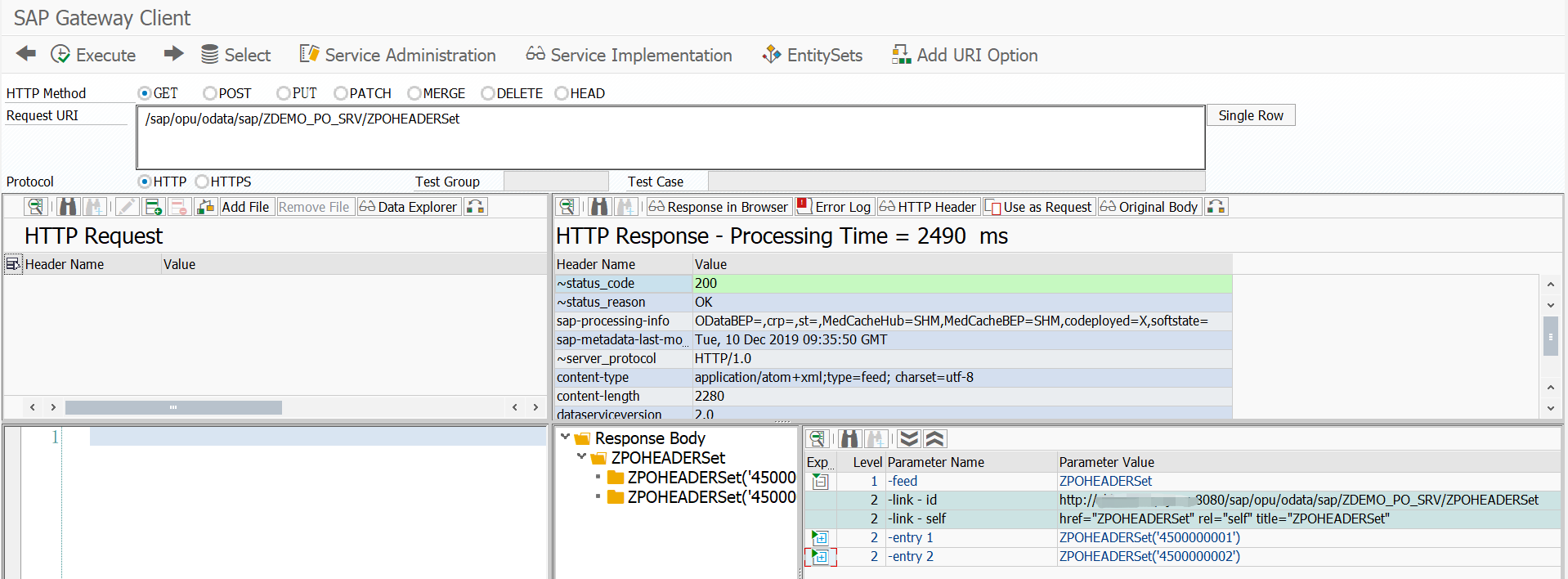
Task: Click Find binoculars in response body toolbar
Action: click(x=850, y=439)
